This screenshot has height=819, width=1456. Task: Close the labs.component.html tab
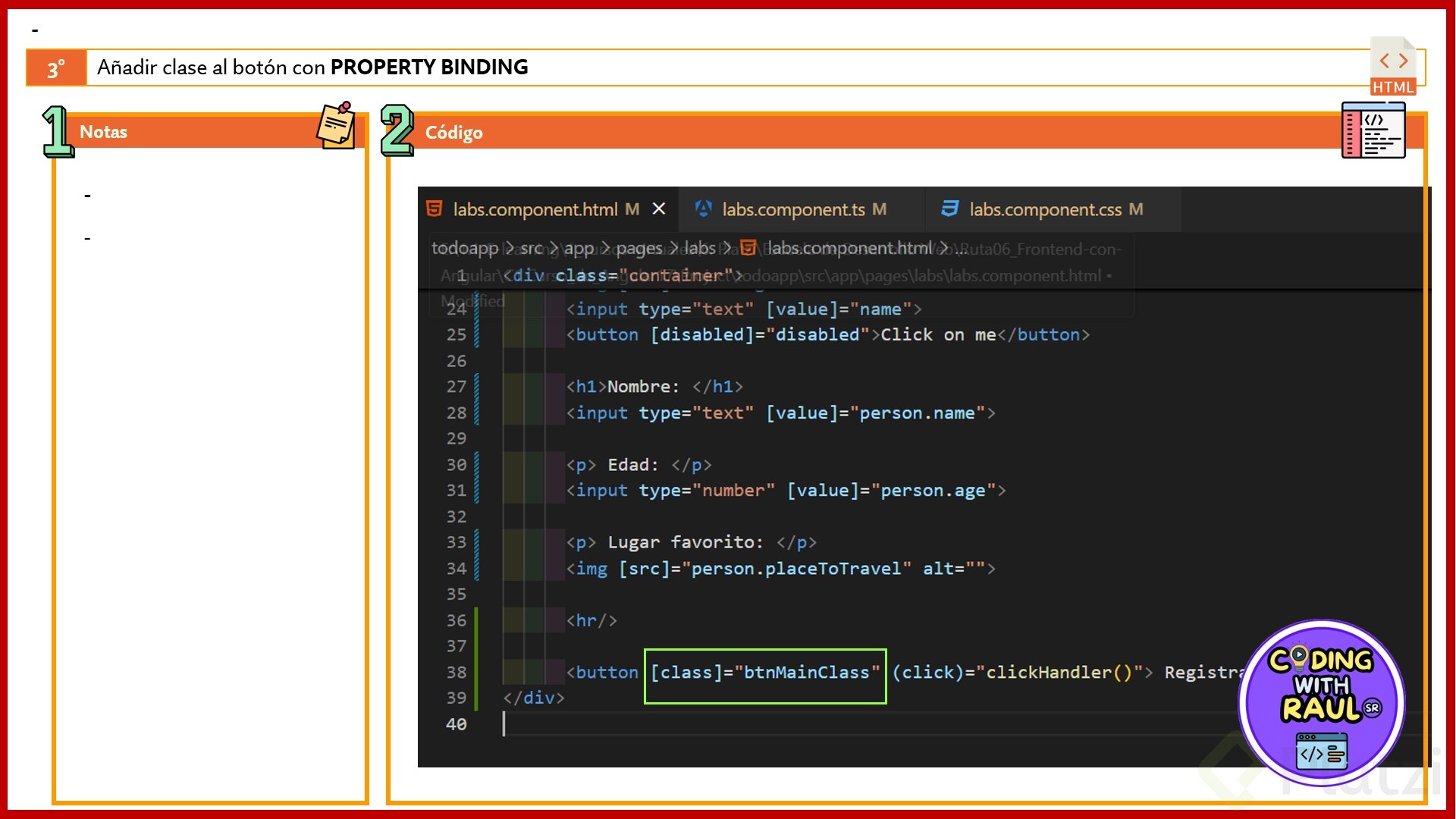(659, 209)
